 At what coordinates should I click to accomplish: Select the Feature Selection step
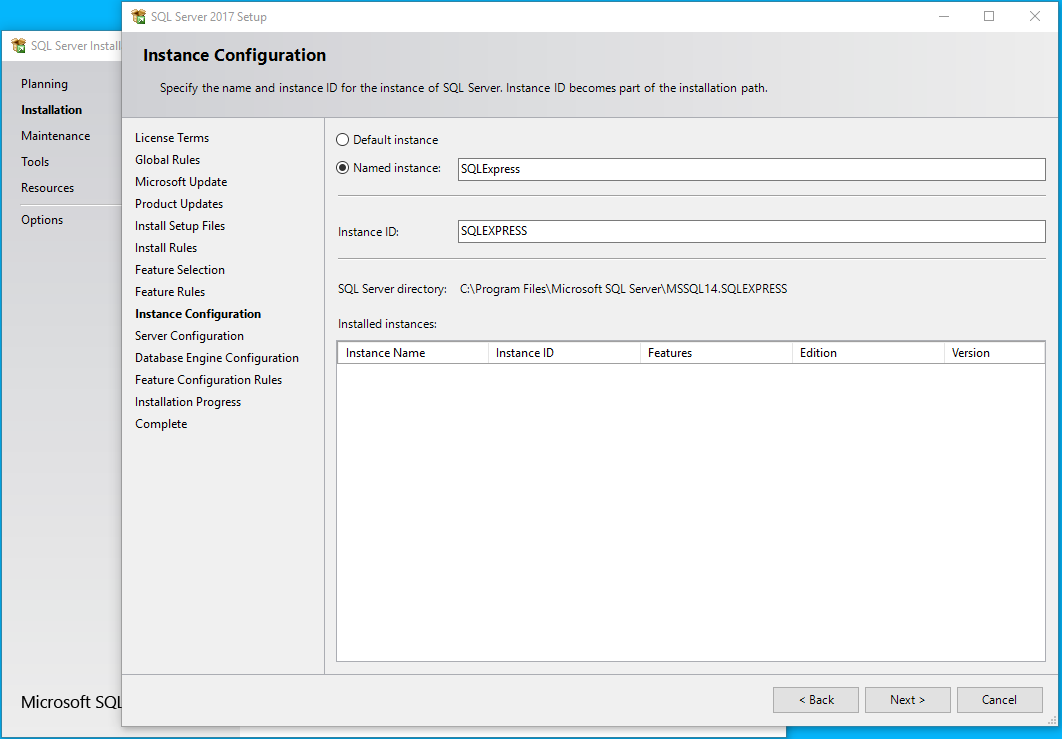[x=179, y=270]
